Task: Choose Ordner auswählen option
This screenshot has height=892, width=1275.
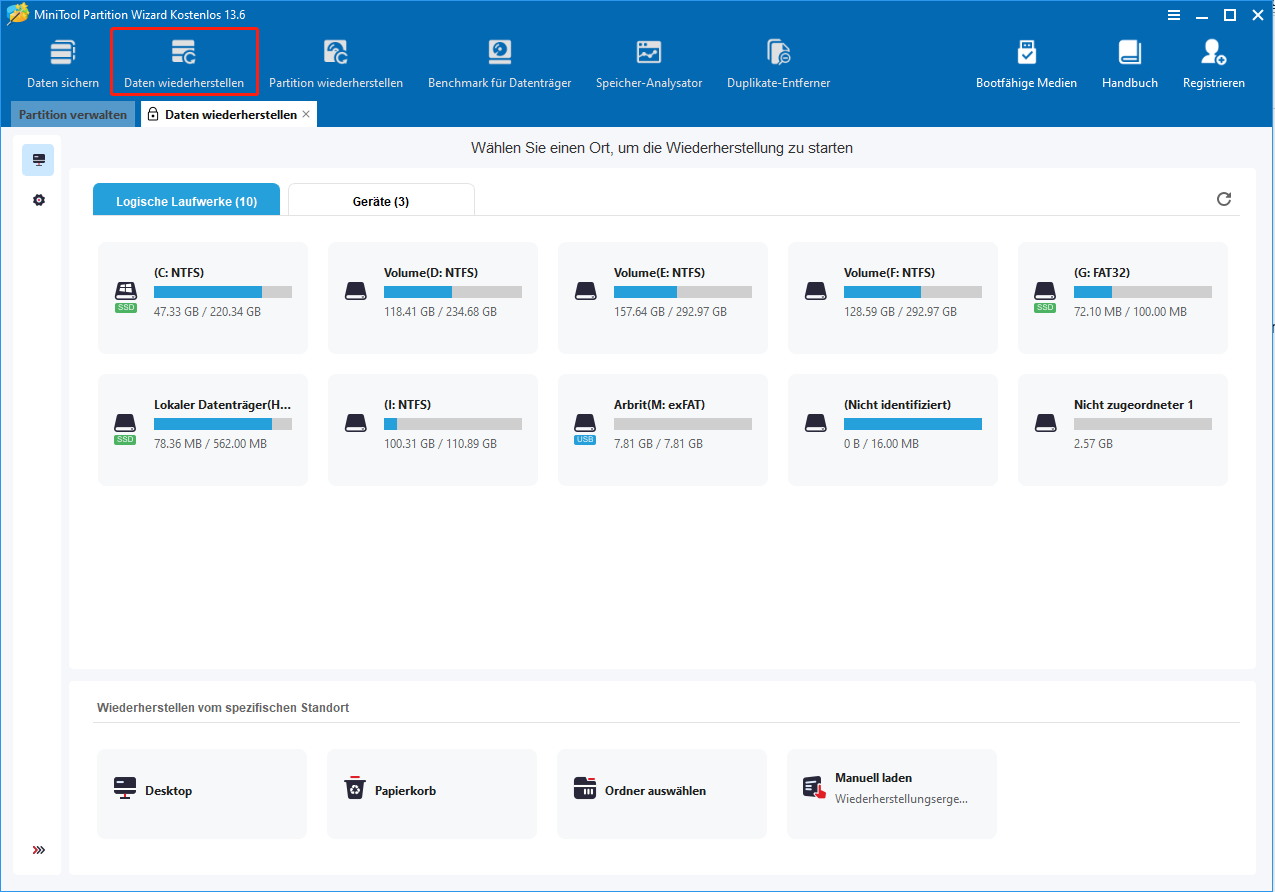Action: 662,794
